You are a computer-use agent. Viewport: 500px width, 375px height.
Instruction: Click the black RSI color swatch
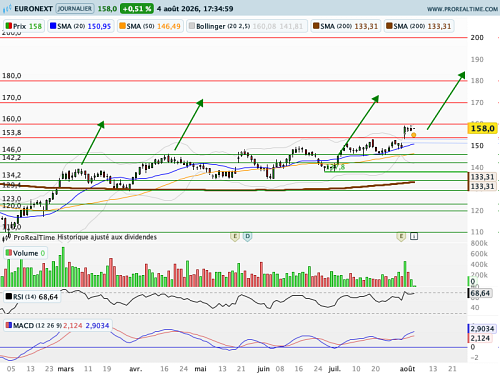[9, 296]
